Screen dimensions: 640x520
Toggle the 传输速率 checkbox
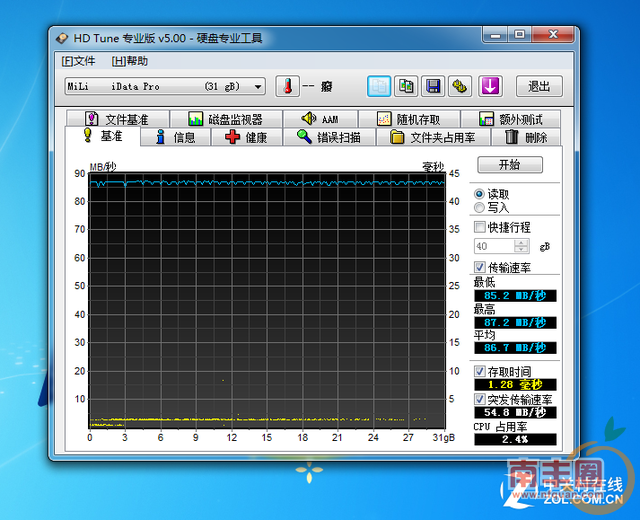480,267
